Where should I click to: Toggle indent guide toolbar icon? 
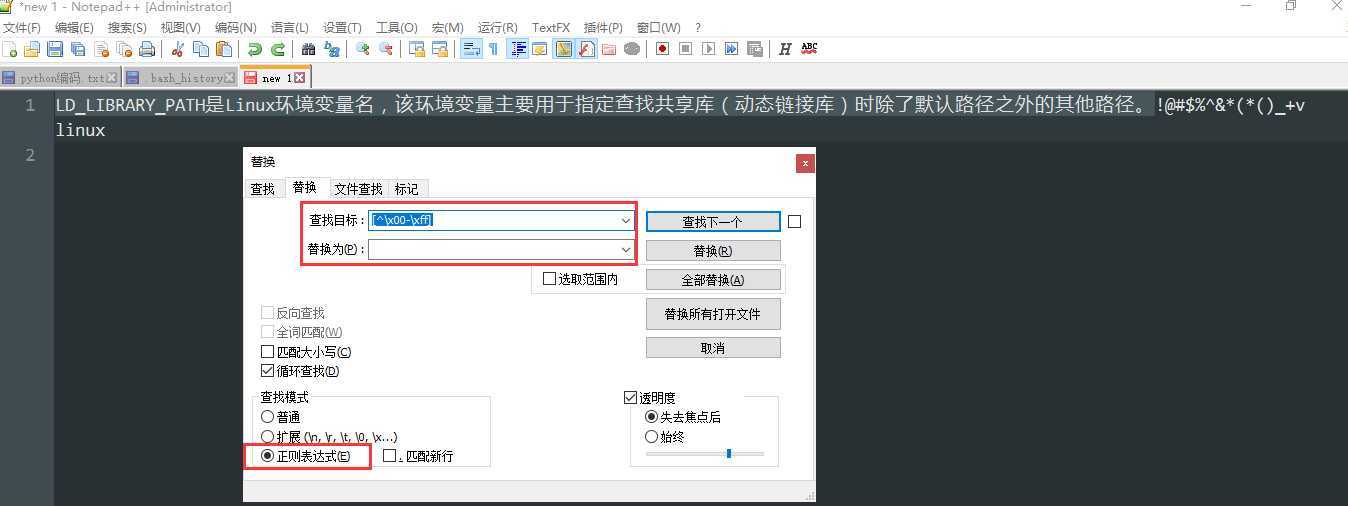(518, 48)
